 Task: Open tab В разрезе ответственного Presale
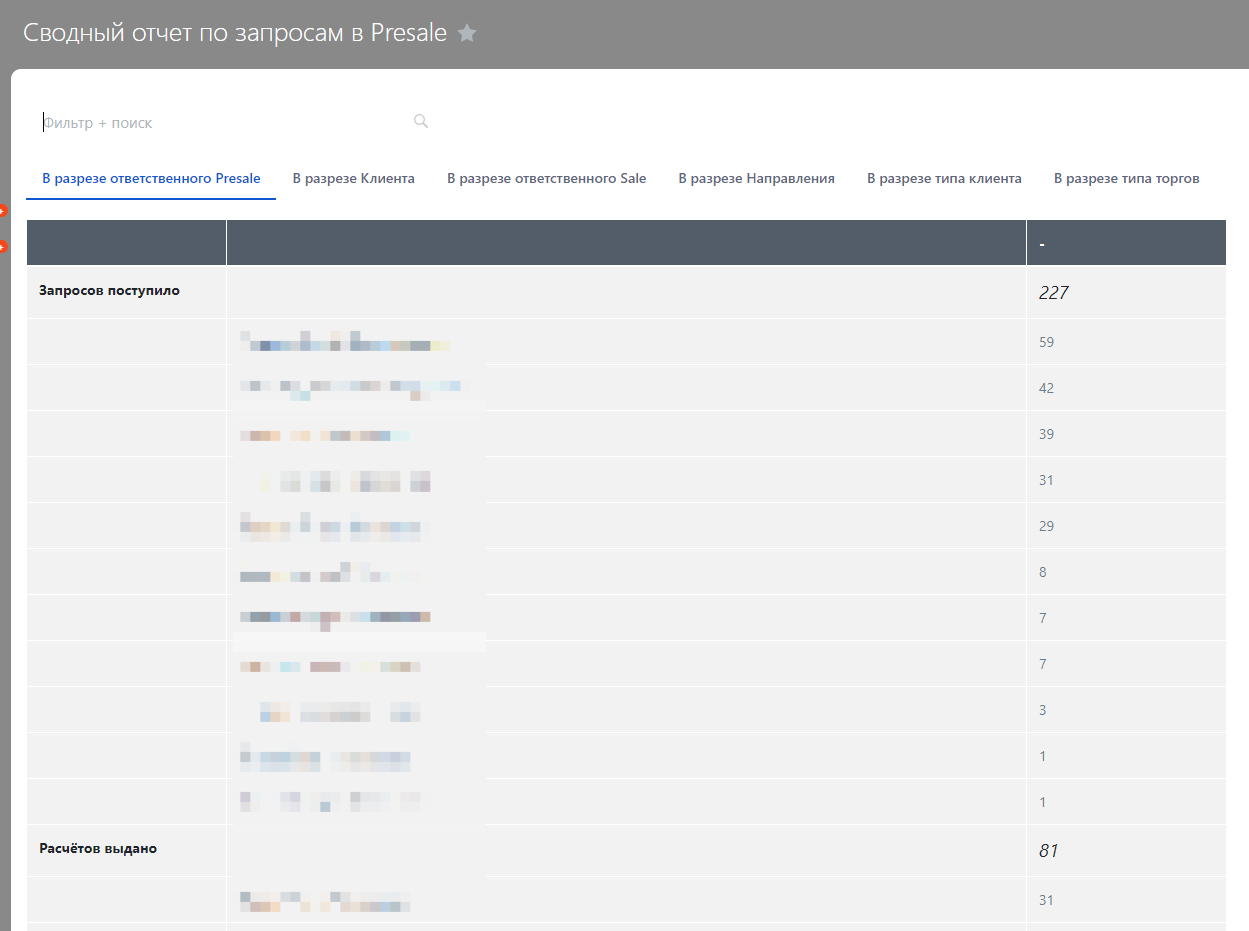(151, 179)
